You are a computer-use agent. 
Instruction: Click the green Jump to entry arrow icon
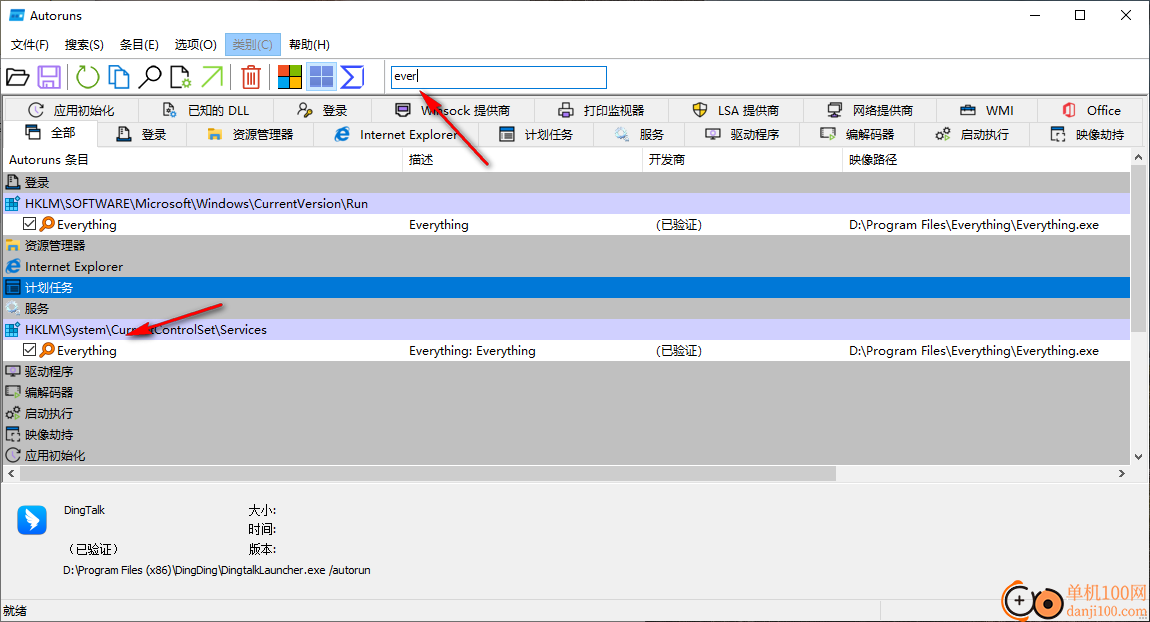(212, 77)
